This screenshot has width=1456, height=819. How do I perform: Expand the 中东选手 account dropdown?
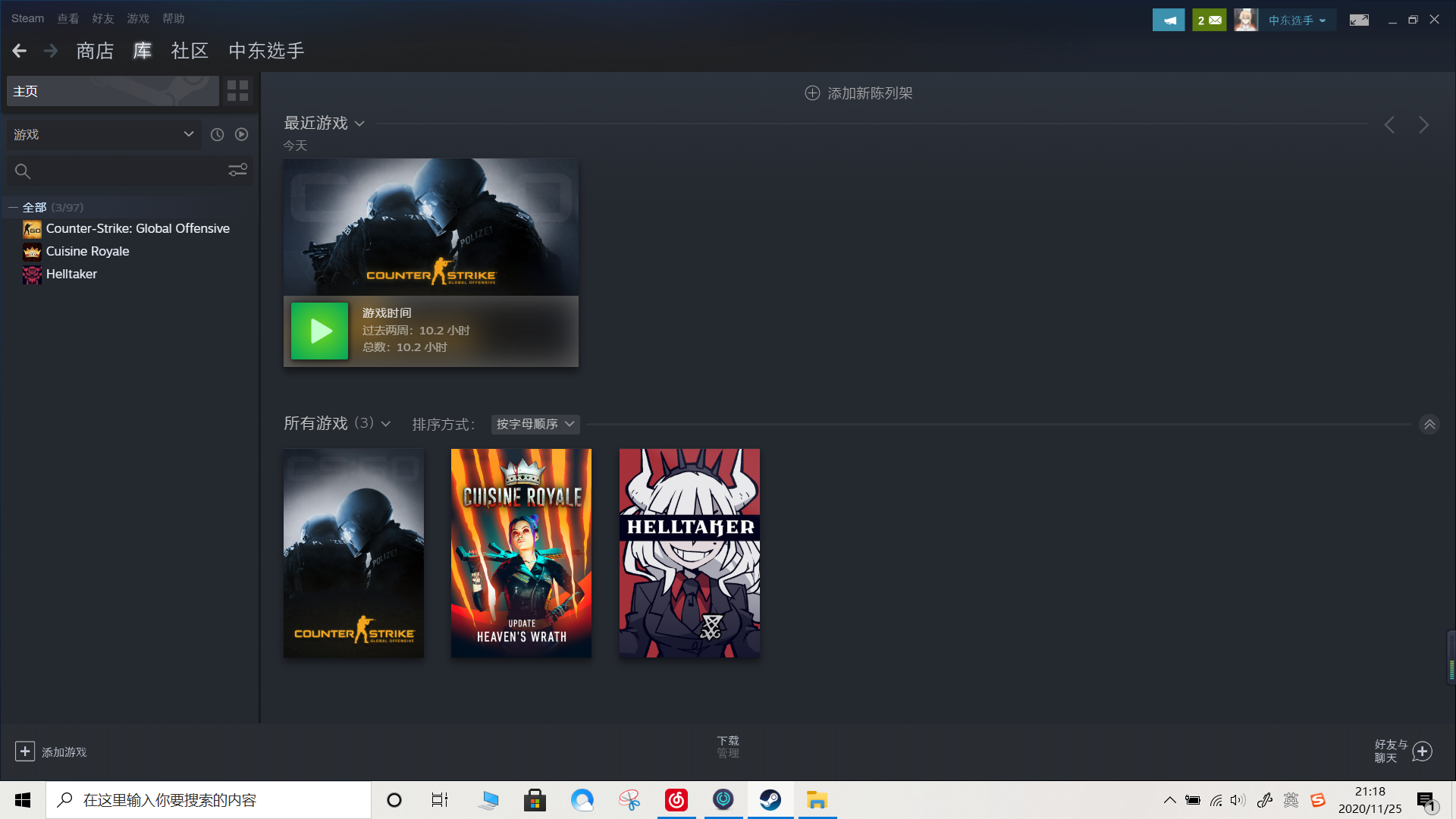[x=1297, y=20]
